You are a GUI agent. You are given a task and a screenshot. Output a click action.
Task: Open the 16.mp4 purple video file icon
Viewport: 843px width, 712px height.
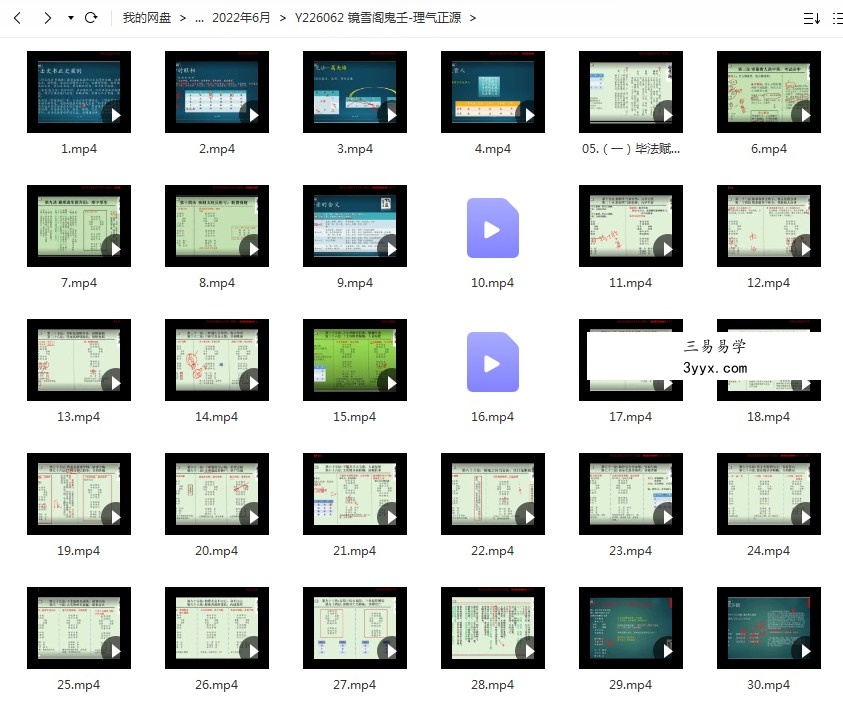tap(492, 362)
